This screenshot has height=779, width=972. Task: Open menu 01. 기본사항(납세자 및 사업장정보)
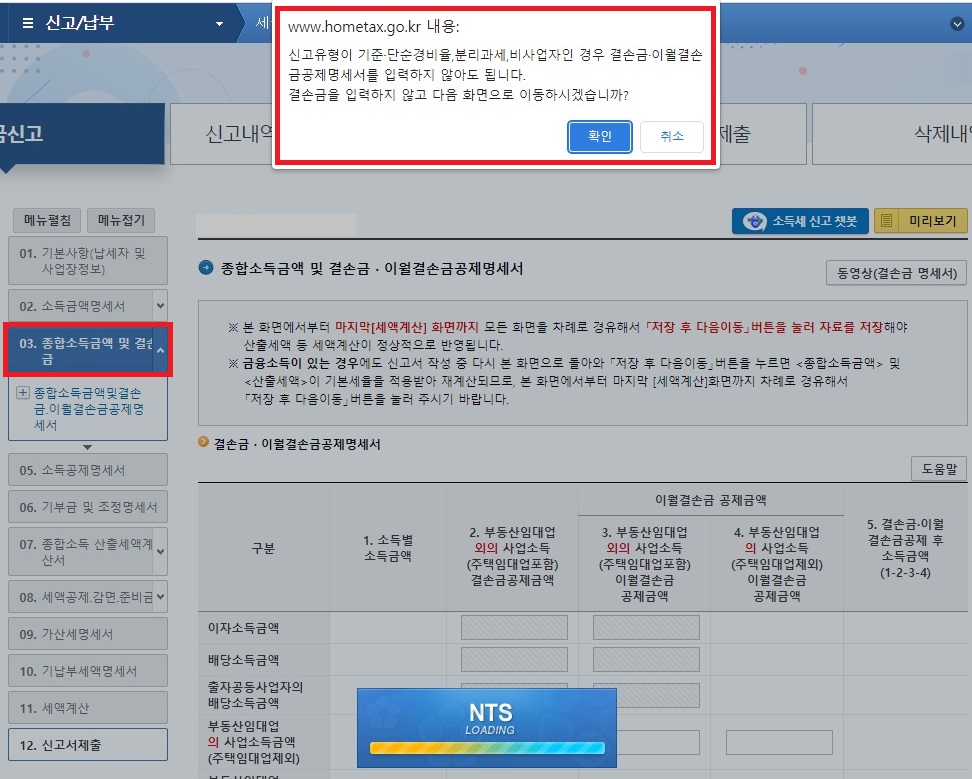point(87,261)
